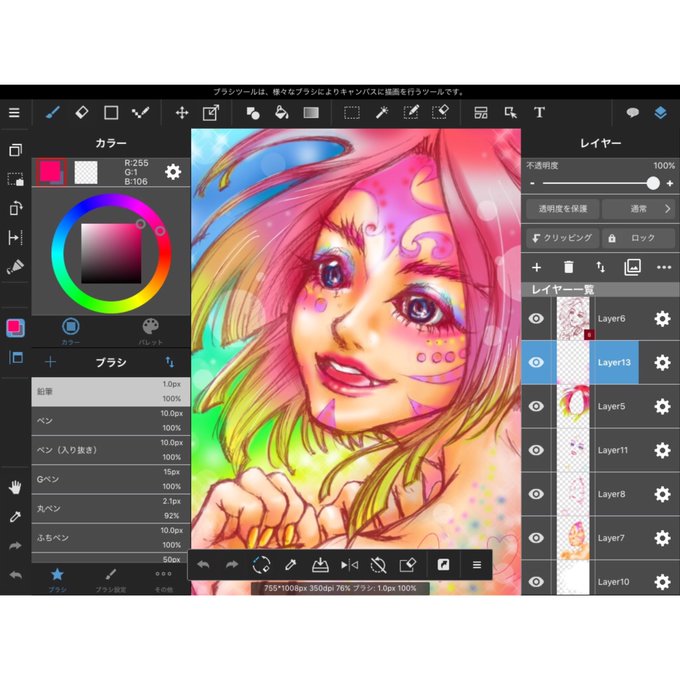Select the Hand pan tool

(x=15, y=487)
